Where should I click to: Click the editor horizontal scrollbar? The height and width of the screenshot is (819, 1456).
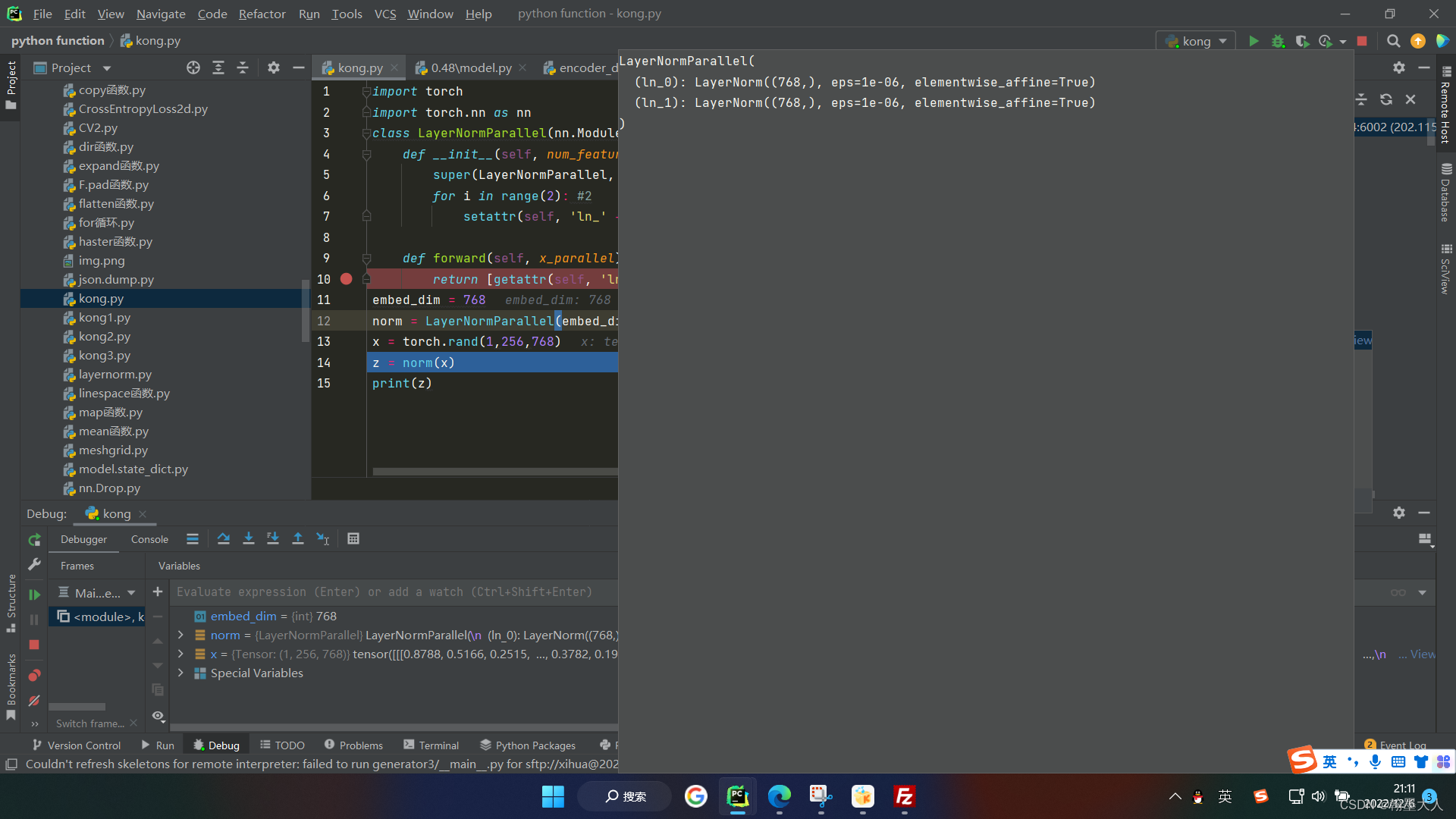tap(494, 472)
